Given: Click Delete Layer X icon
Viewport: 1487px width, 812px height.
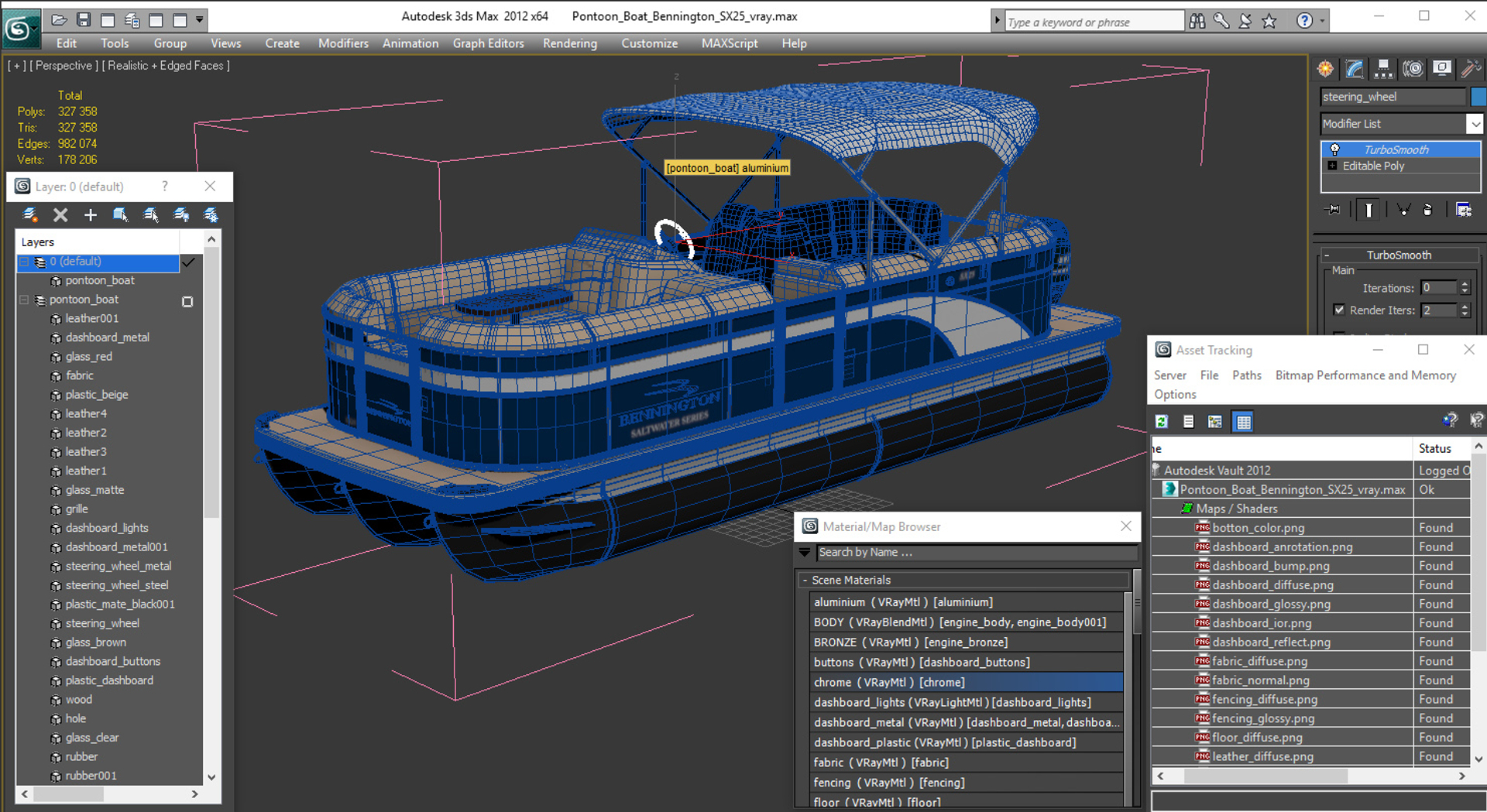Looking at the screenshot, I should (x=60, y=214).
